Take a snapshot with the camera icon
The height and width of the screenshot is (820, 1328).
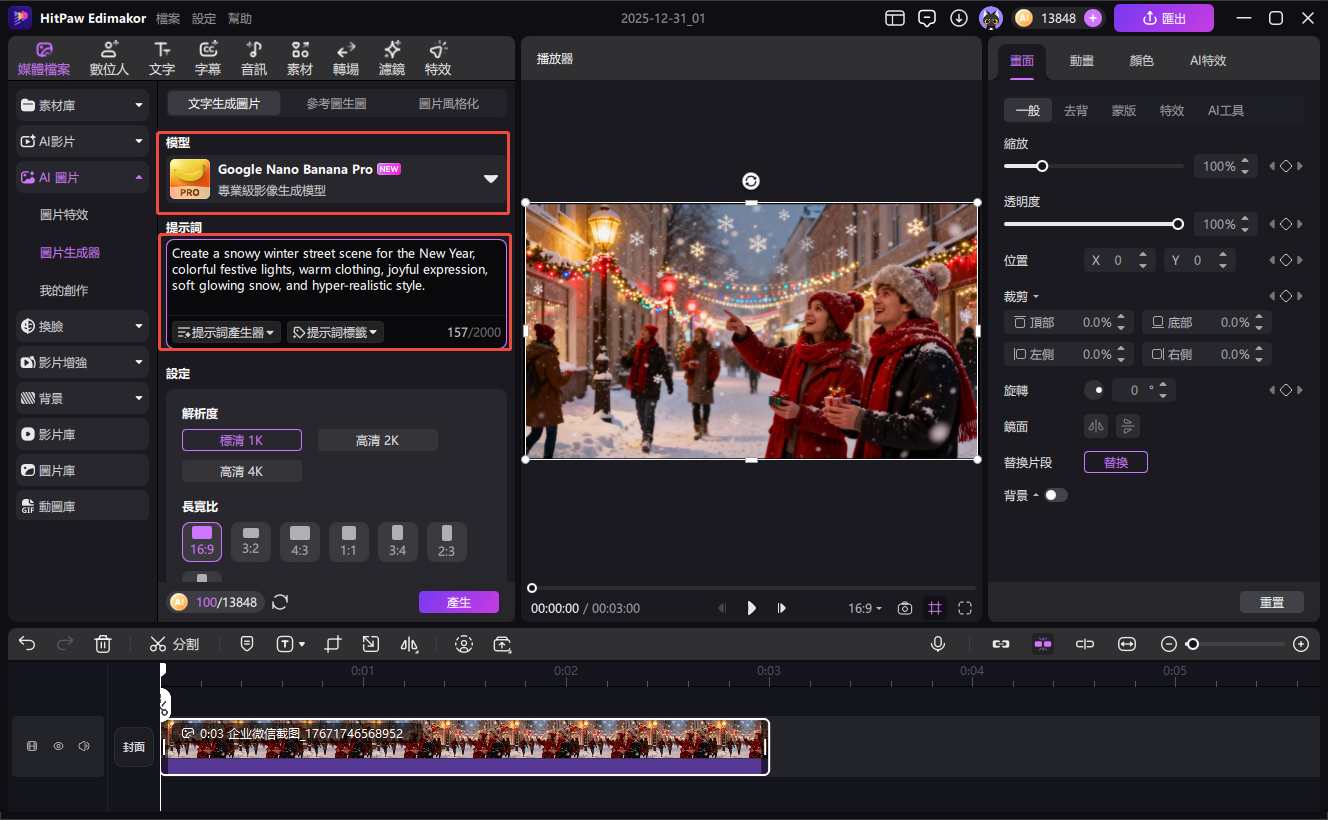coord(904,608)
